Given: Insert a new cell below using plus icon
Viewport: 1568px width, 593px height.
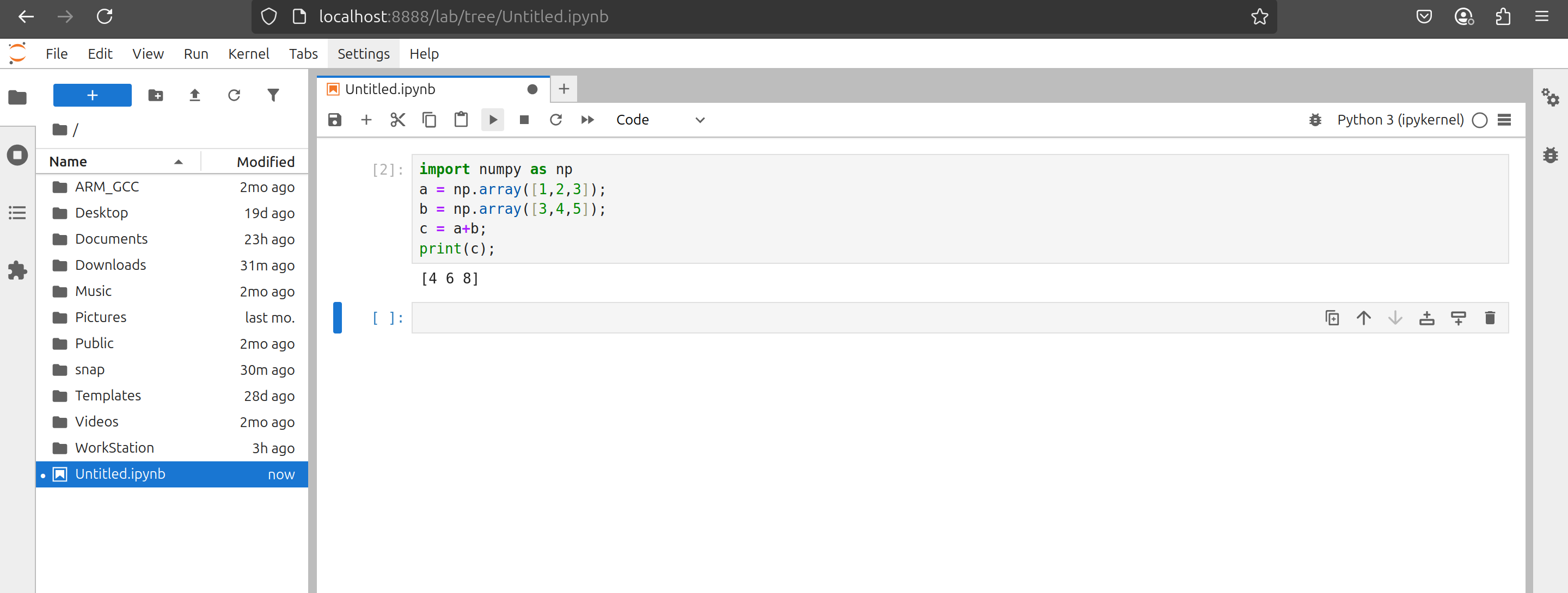Looking at the screenshot, I should click(x=366, y=120).
